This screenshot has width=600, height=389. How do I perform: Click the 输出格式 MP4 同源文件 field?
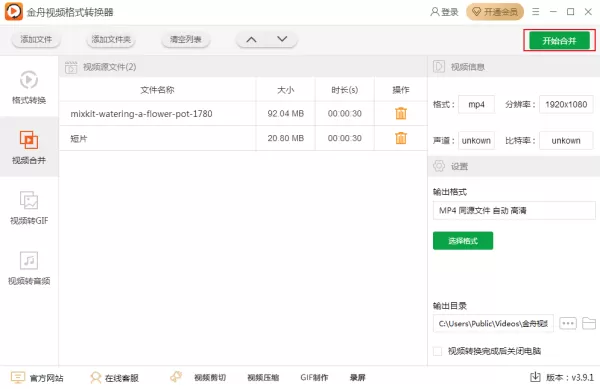[x=514, y=210]
